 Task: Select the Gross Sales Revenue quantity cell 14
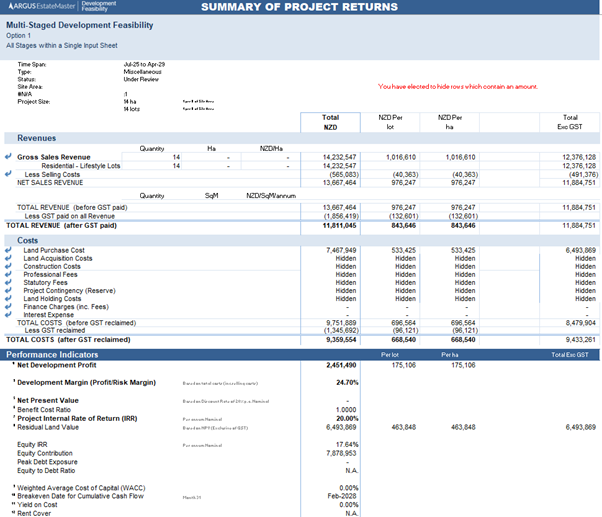point(176,157)
